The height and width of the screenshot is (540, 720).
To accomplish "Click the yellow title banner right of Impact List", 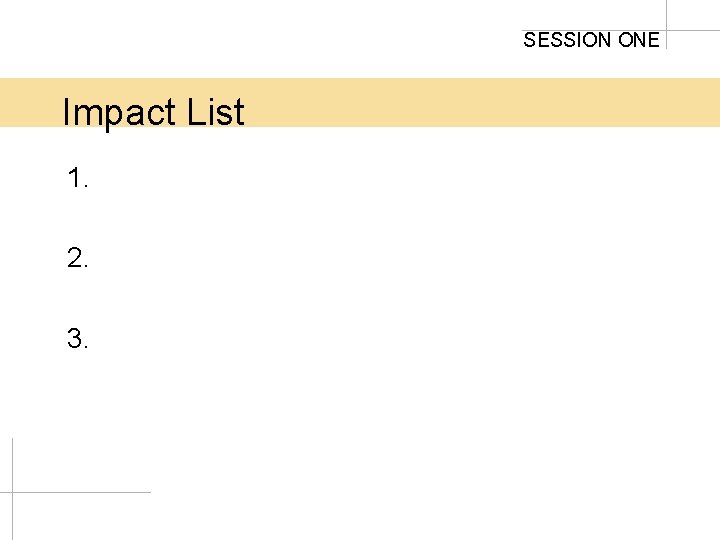I will tap(482, 102).
